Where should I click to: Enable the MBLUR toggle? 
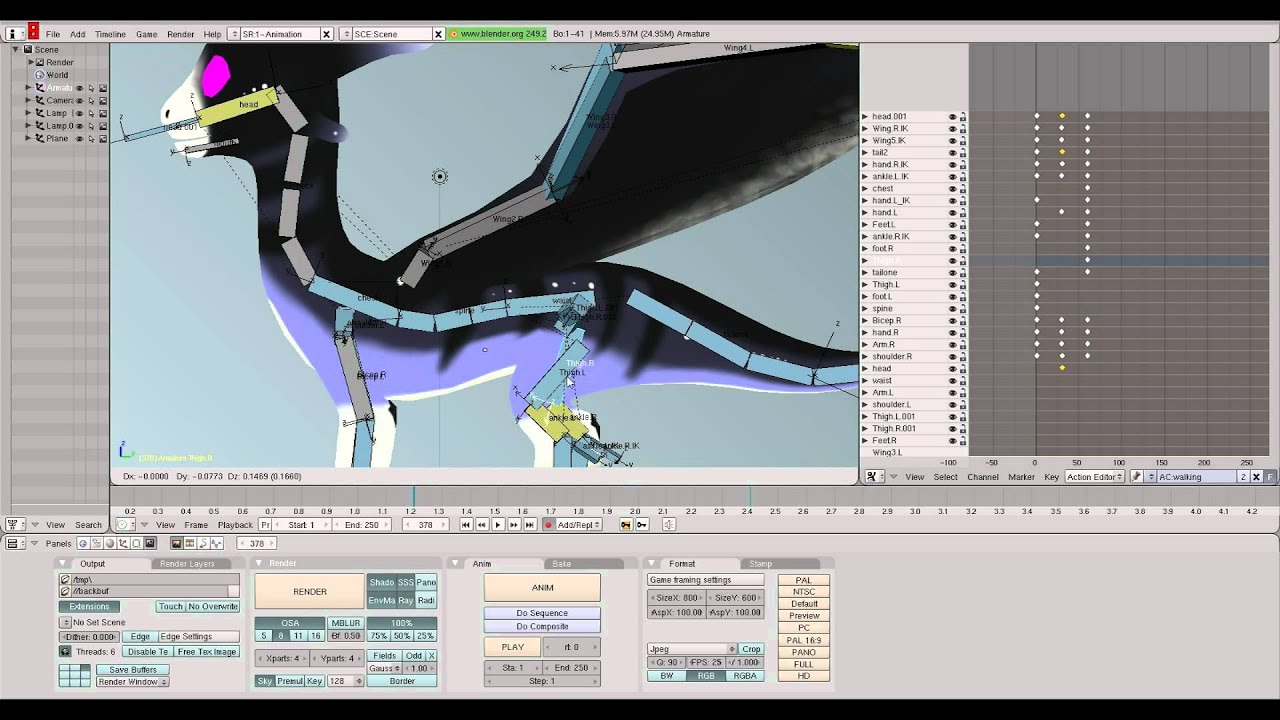click(345, 623)
